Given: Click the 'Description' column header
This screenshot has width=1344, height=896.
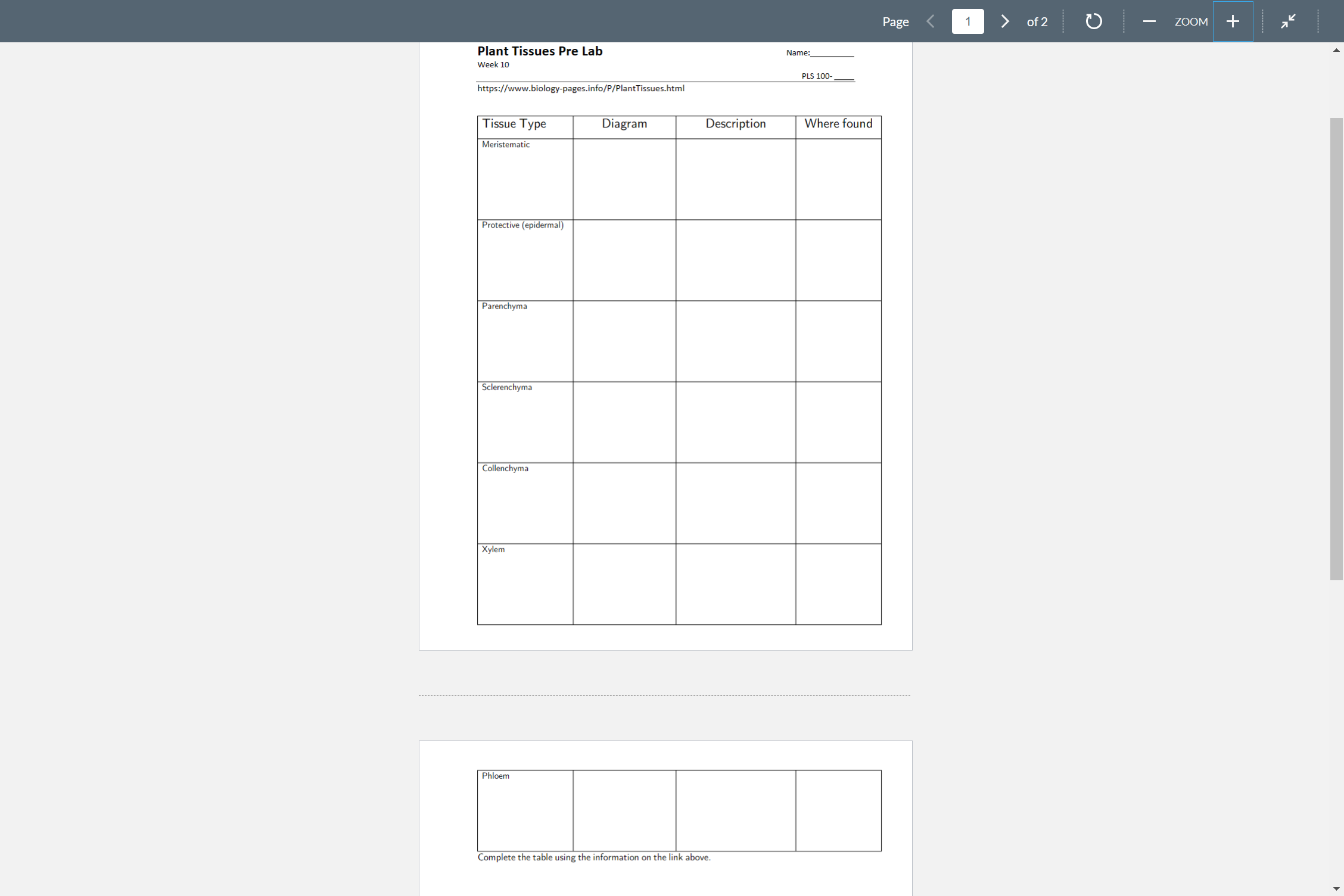Looking at the screenshot, I should coord(736,123).
